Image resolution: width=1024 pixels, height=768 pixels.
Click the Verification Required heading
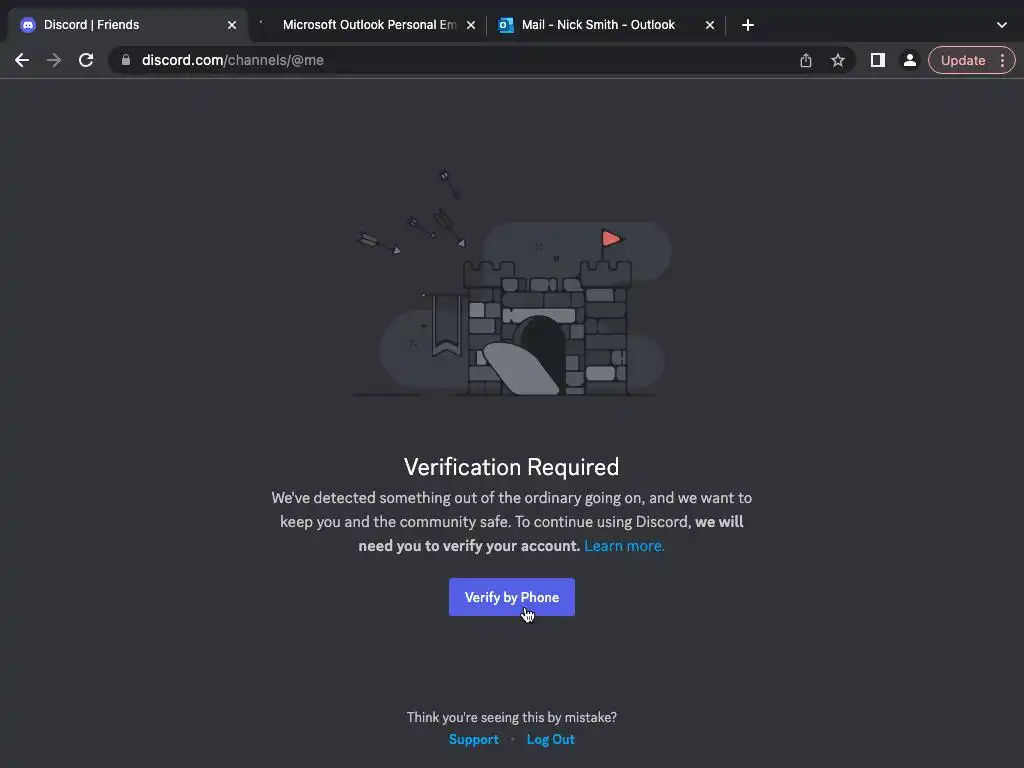click(511, 467)
